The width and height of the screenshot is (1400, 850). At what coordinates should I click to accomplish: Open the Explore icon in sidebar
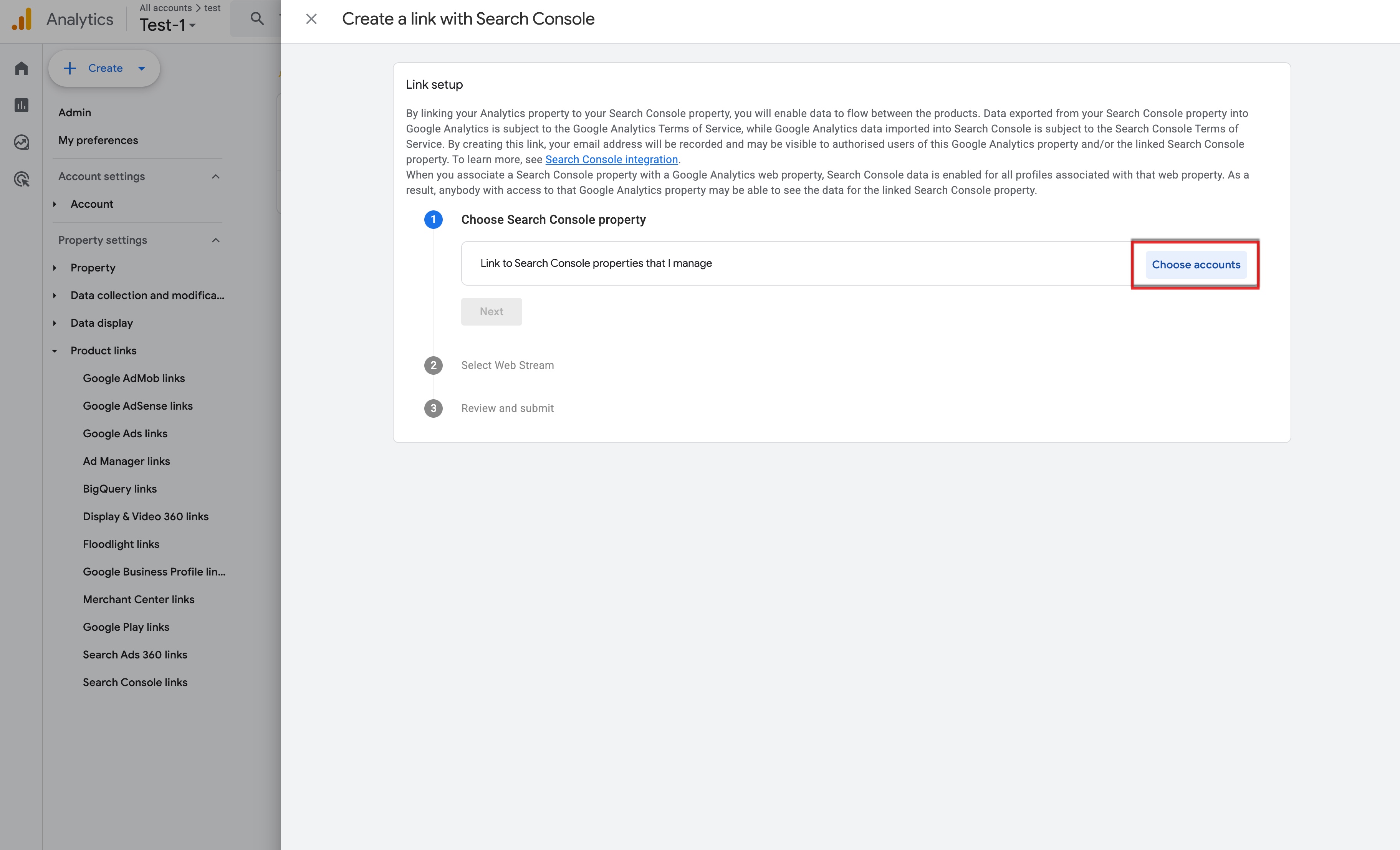(x=22, y=142)
